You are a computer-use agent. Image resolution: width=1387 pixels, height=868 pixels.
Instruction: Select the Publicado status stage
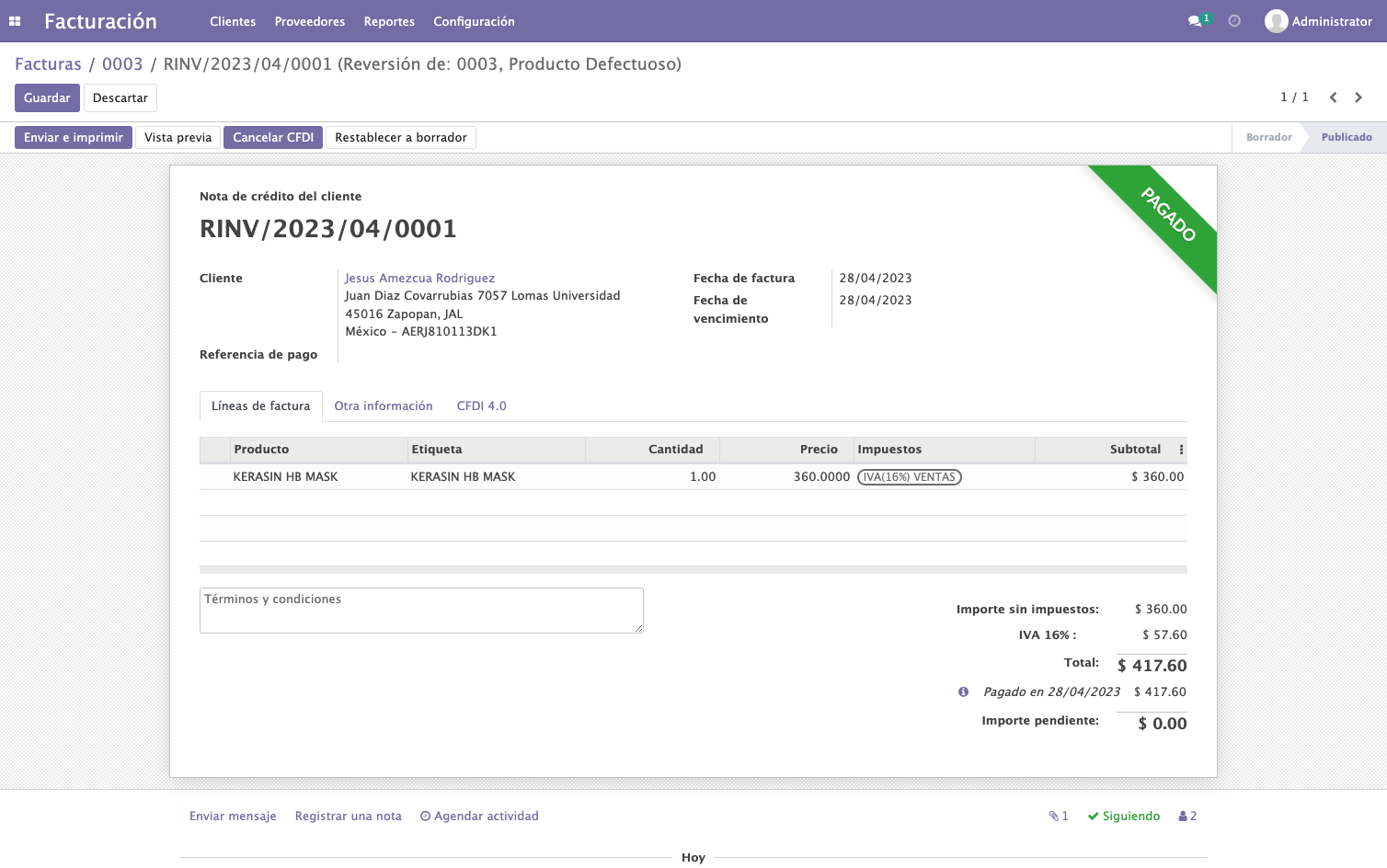click(1347, 137)
